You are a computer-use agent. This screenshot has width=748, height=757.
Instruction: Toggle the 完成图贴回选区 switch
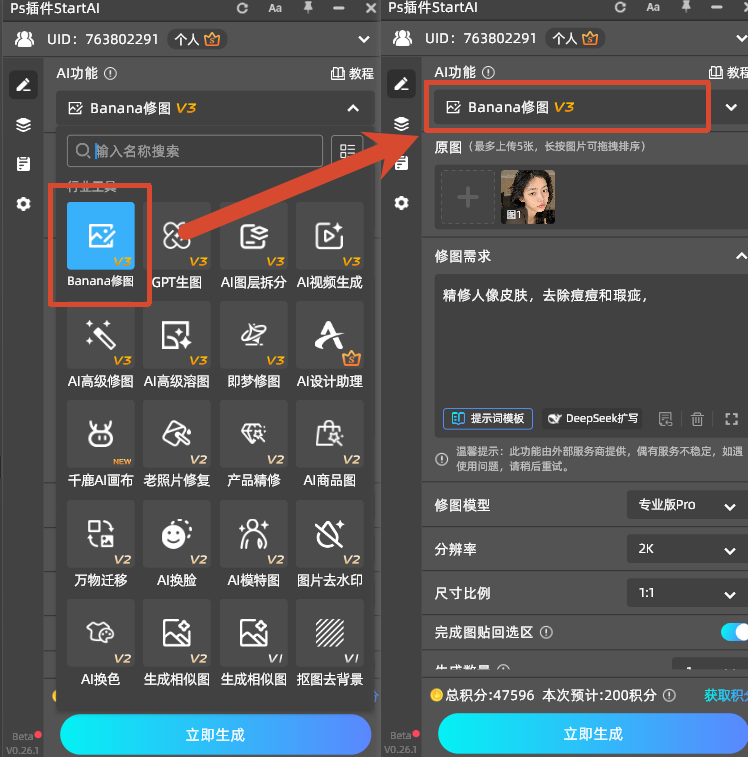tap(734, 632)
